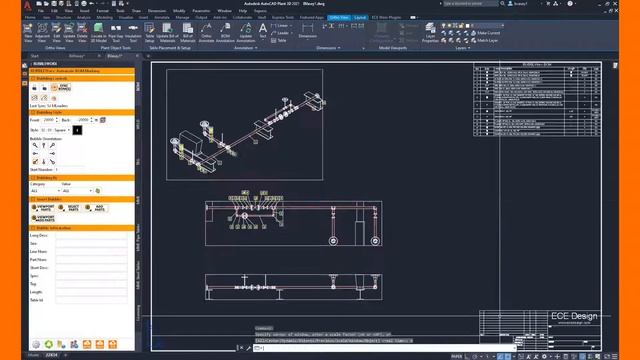
Task: Select the Pipe Gap Tool
Action: point(116,33)
